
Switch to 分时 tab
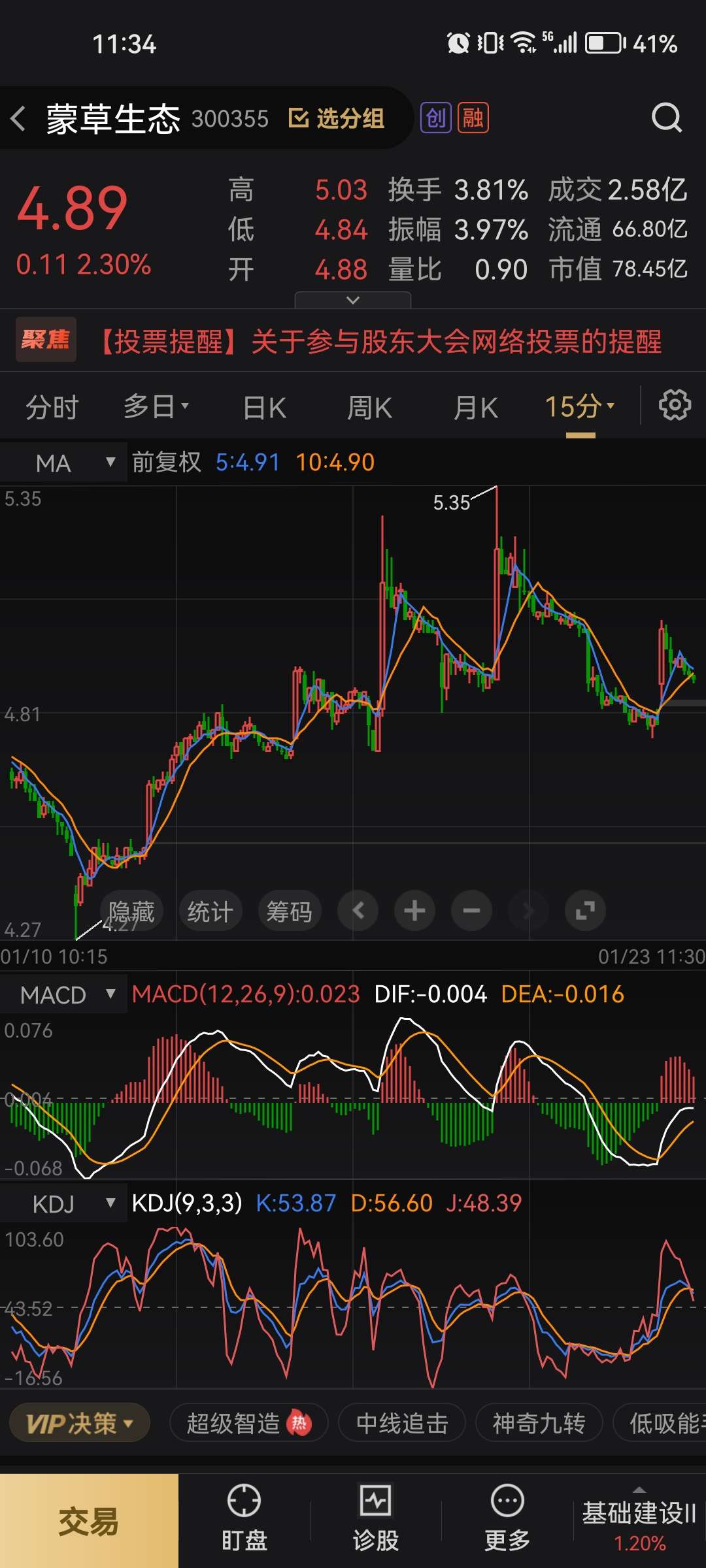(x=52, y=407)
